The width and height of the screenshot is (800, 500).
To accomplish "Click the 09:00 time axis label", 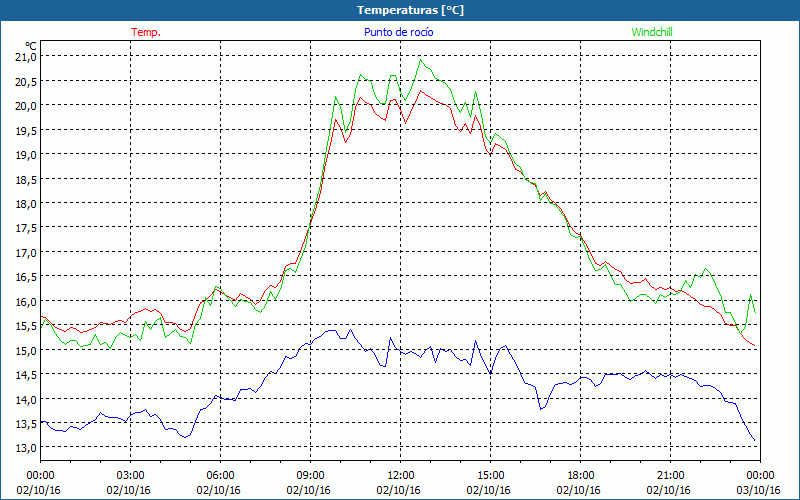I will coord(310,475).
